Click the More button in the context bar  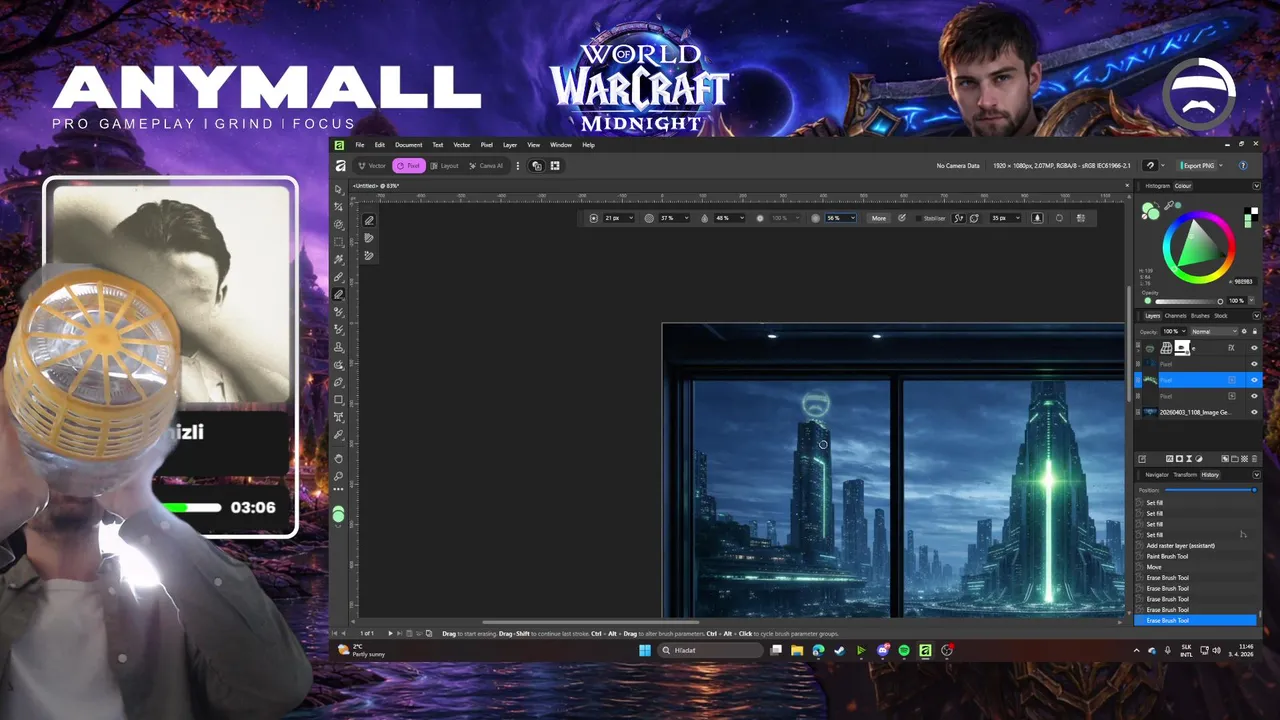click(x=879, y=218)
